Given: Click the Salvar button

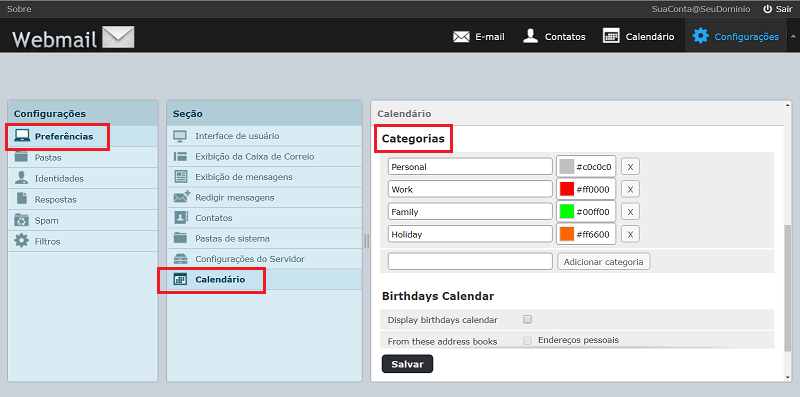Looking at the screenshot, I should [407, 364].
